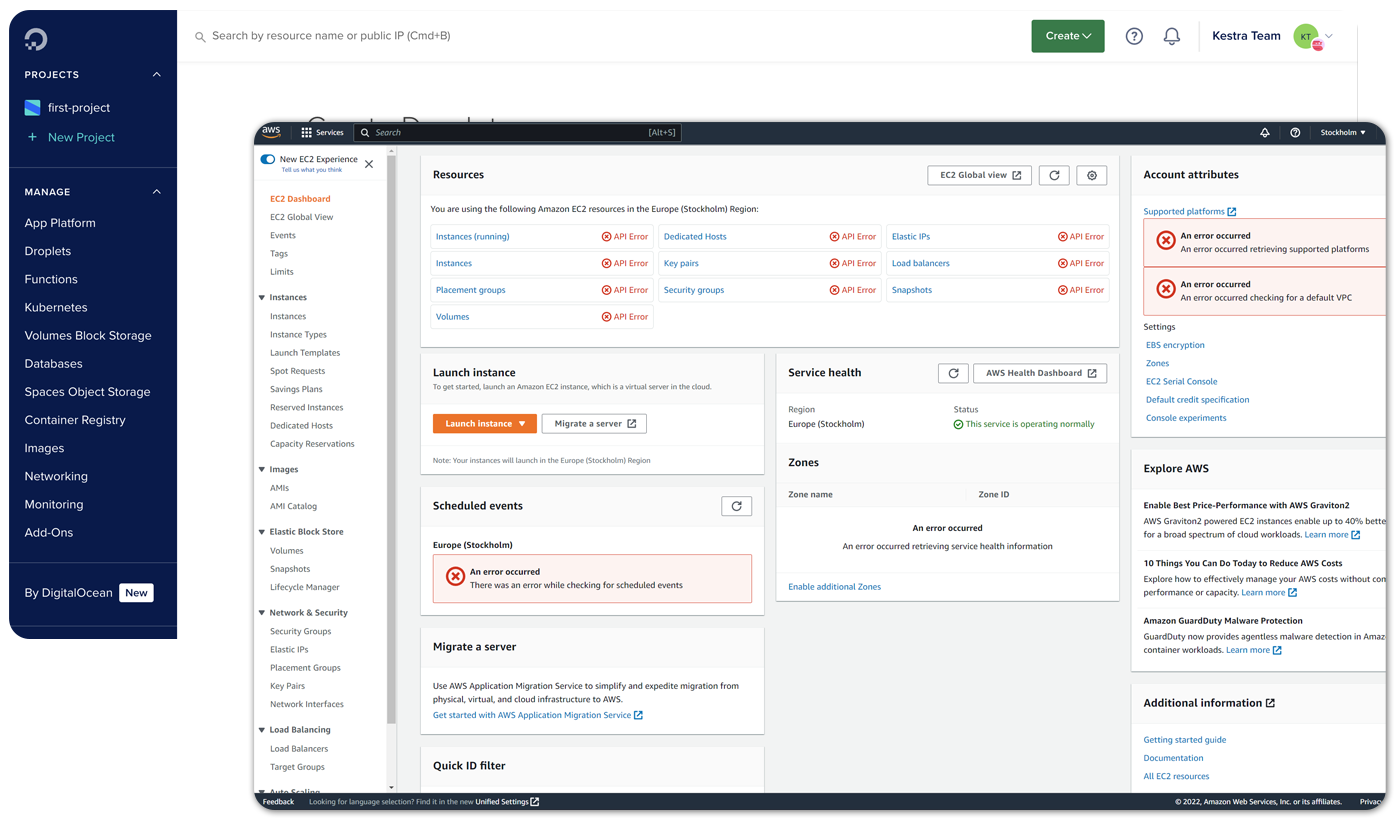Collapse the Instances tree section
Viewport: 1400px width, 824px height.
click(x=262, y=298)
